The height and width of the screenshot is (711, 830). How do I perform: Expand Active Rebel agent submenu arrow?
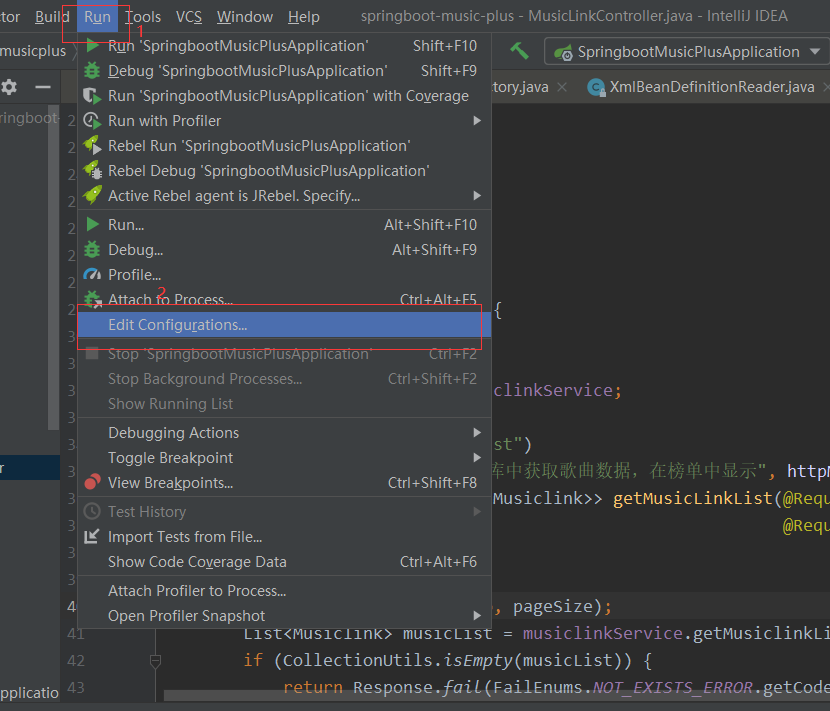477,195
